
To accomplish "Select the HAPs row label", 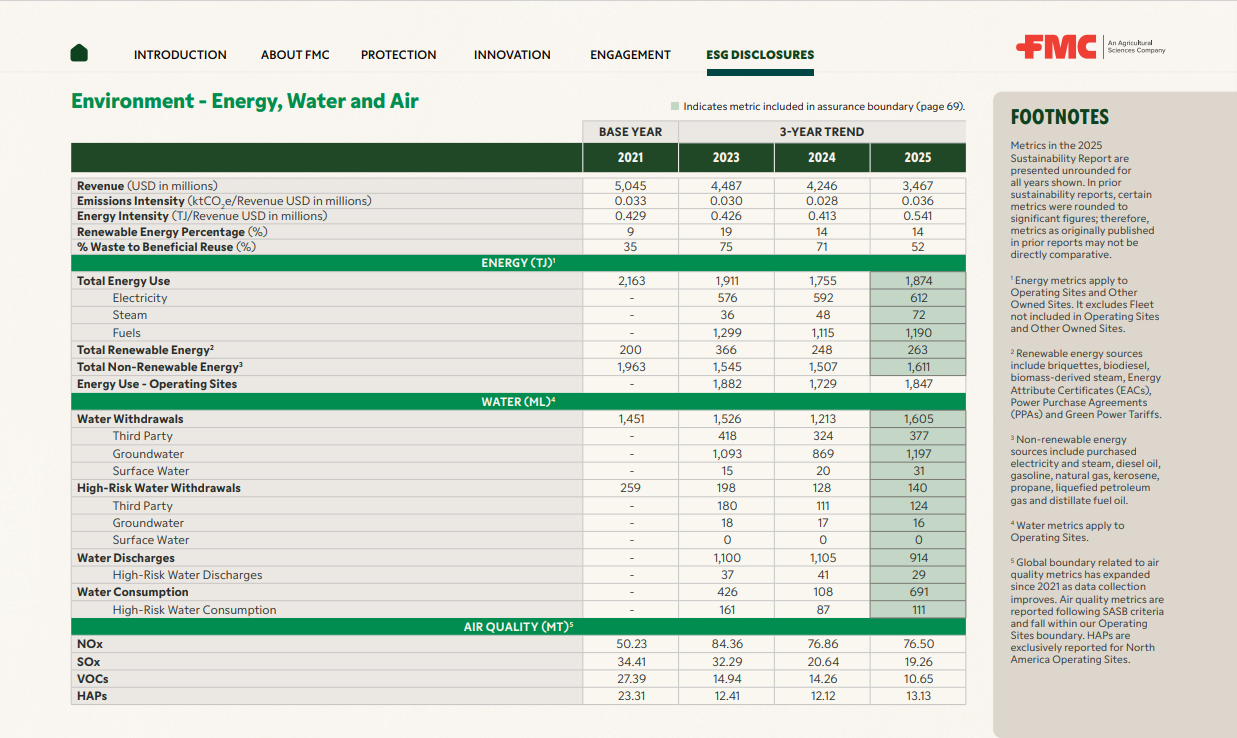I will [92, 696].
